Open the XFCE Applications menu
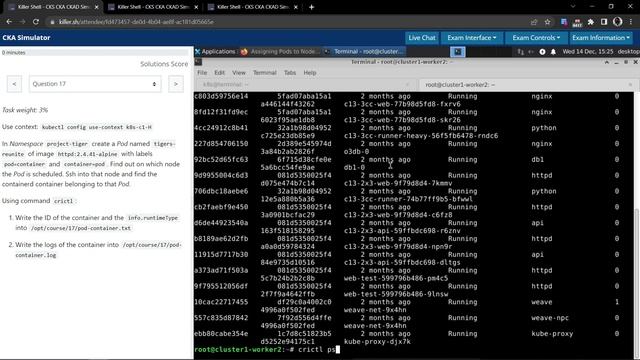Image resolution: width=640 pixels, height=360 pixels. (215, 51)
